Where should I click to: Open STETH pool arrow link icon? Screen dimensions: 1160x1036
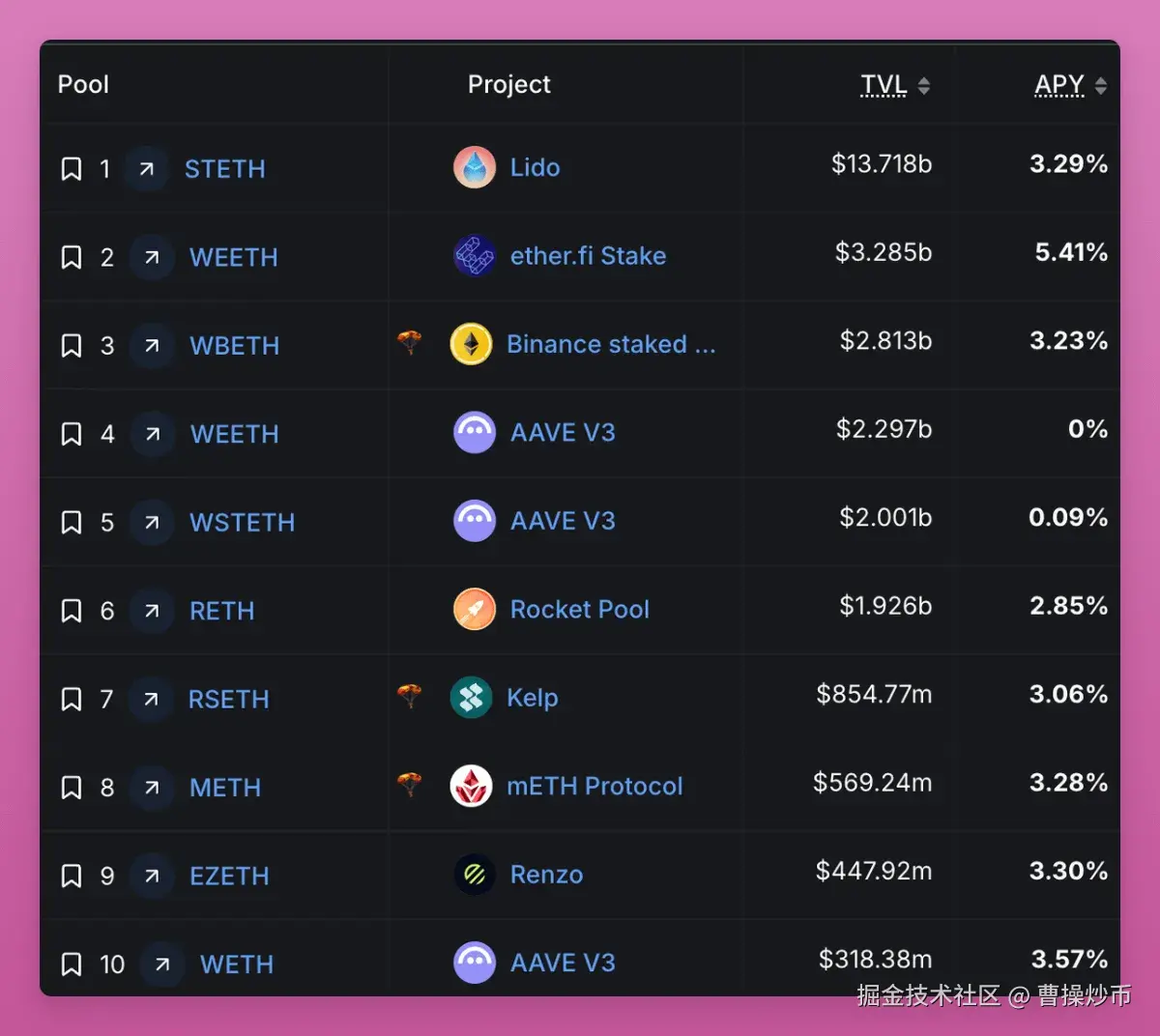pos(147,169)
